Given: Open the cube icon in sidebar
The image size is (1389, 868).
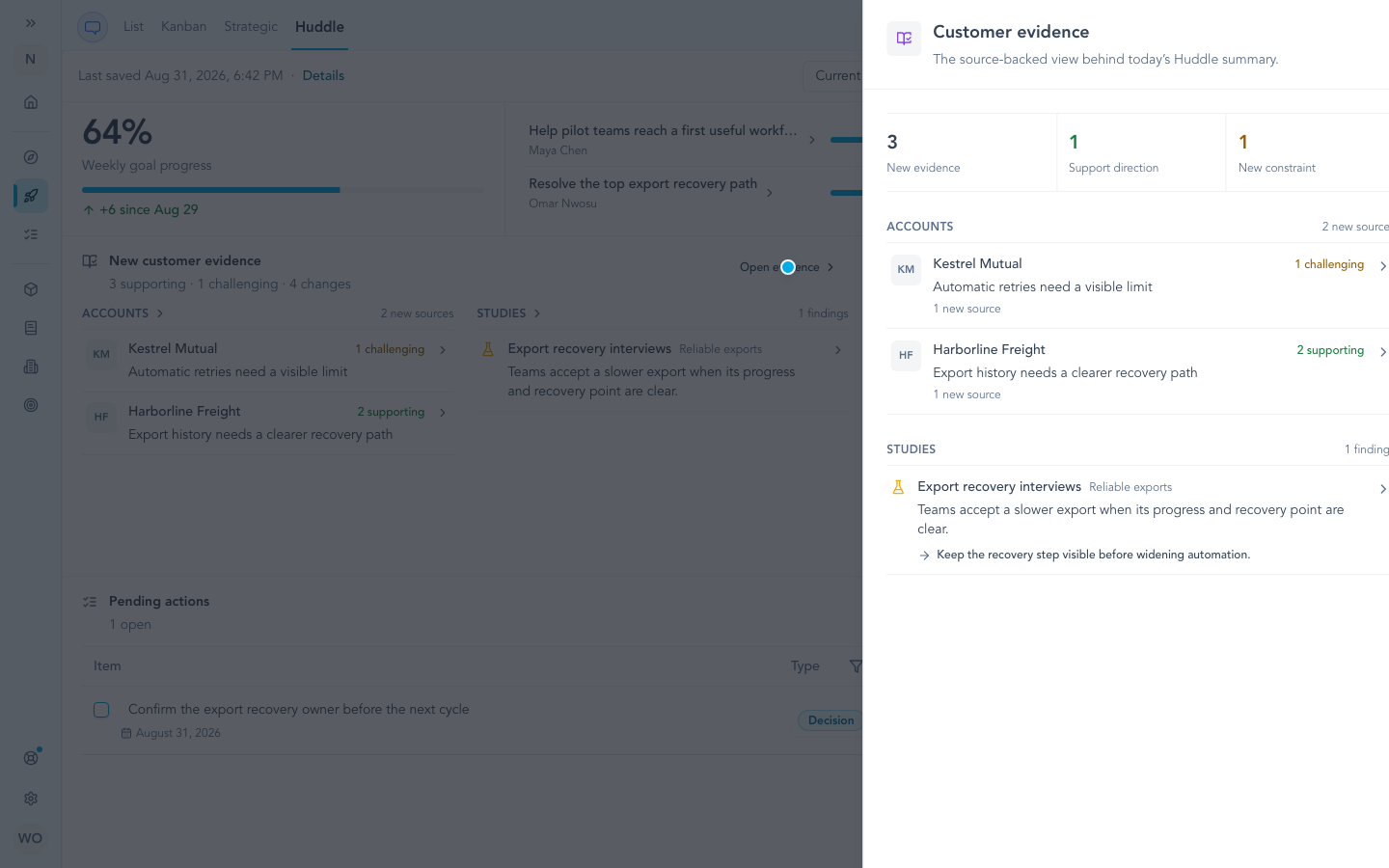Looking at the screenshot, I should pyautogui.click(x=31, y=289).
